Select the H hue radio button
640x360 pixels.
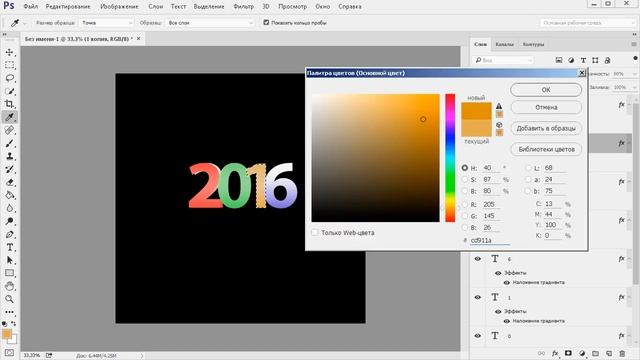coord(464,168)
